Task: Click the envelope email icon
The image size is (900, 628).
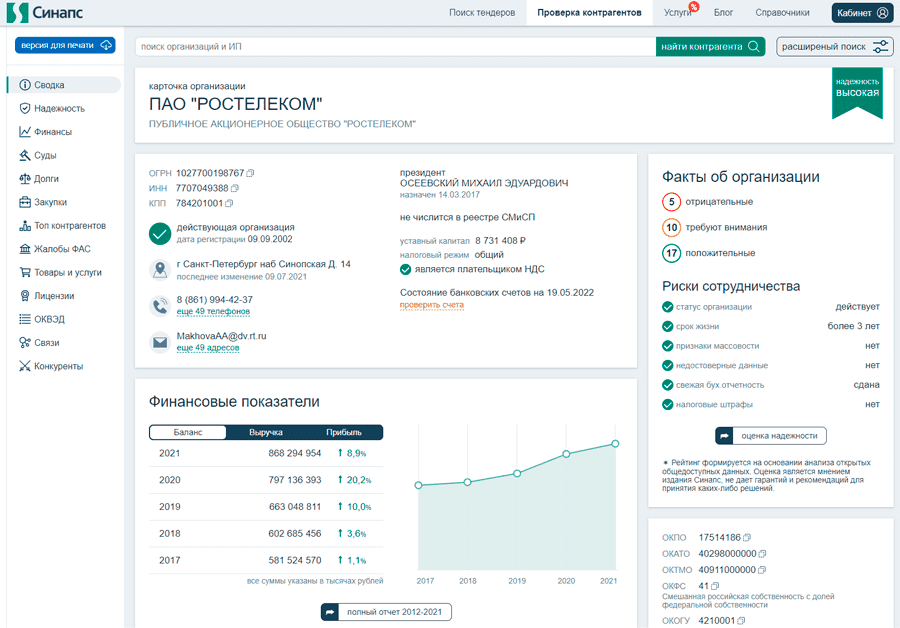Action: [x=160, y=342]
